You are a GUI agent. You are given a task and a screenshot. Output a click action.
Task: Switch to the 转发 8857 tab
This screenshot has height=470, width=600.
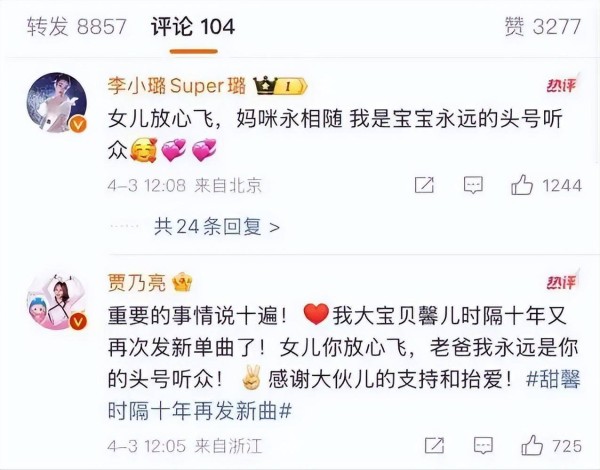tap(77, 27)
